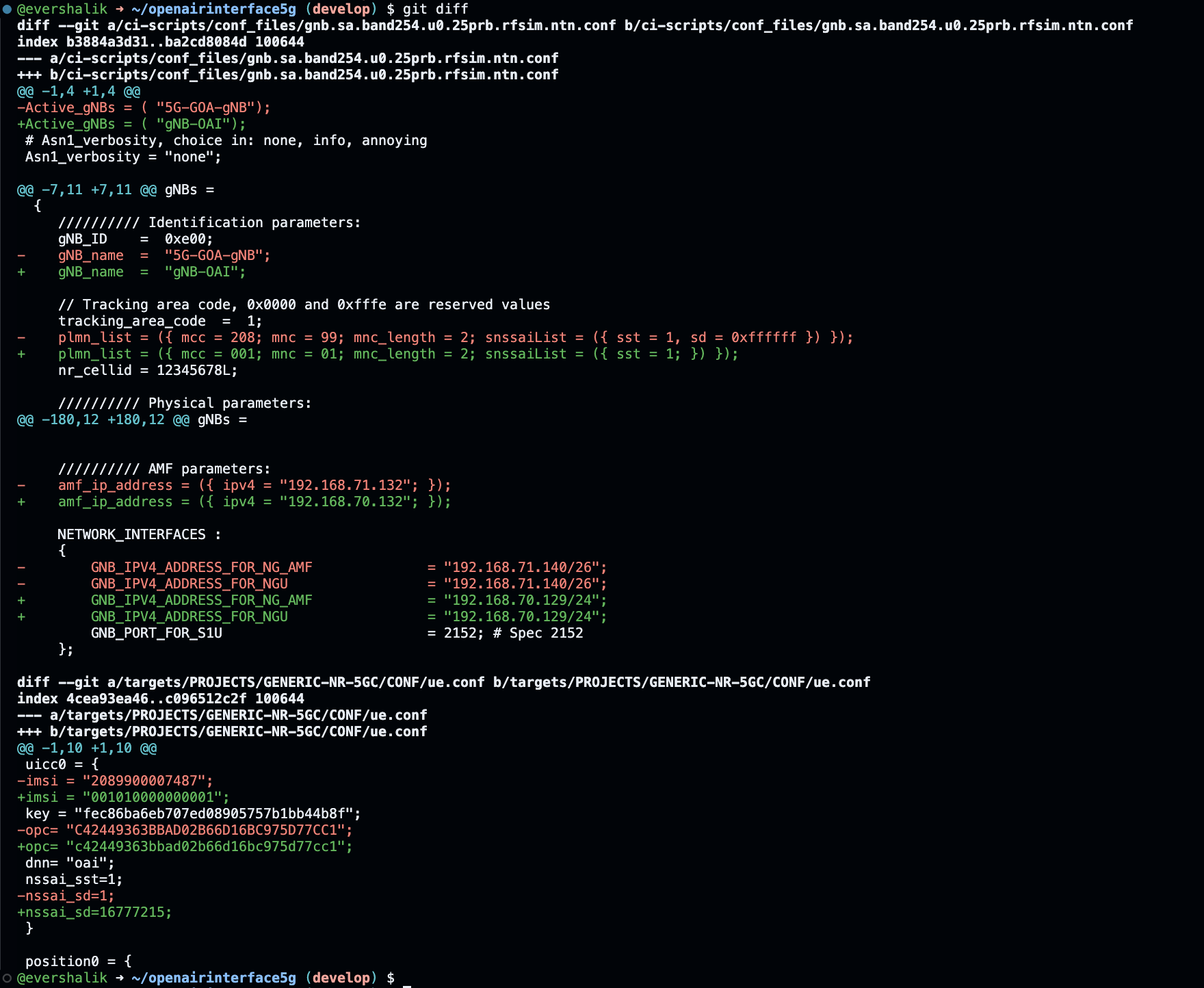This screenshot has width=1204, height=988.
Task: Click the "AMF parameters:" comment line
Action: [164, 469]
